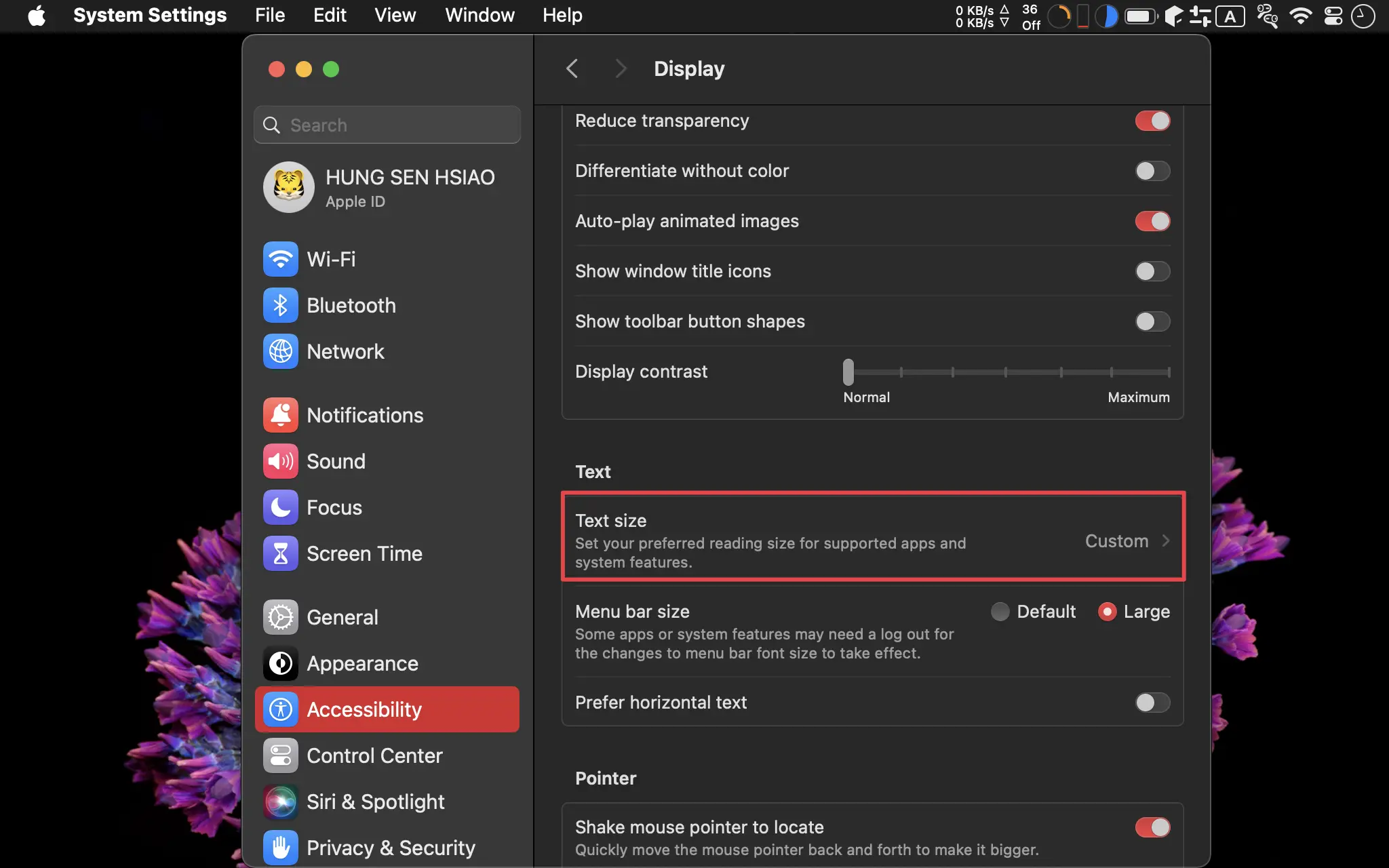This screenshot has width=1389, height=868.
Task: Click the sliders menu bar icon
Action: pos(1200,16)
